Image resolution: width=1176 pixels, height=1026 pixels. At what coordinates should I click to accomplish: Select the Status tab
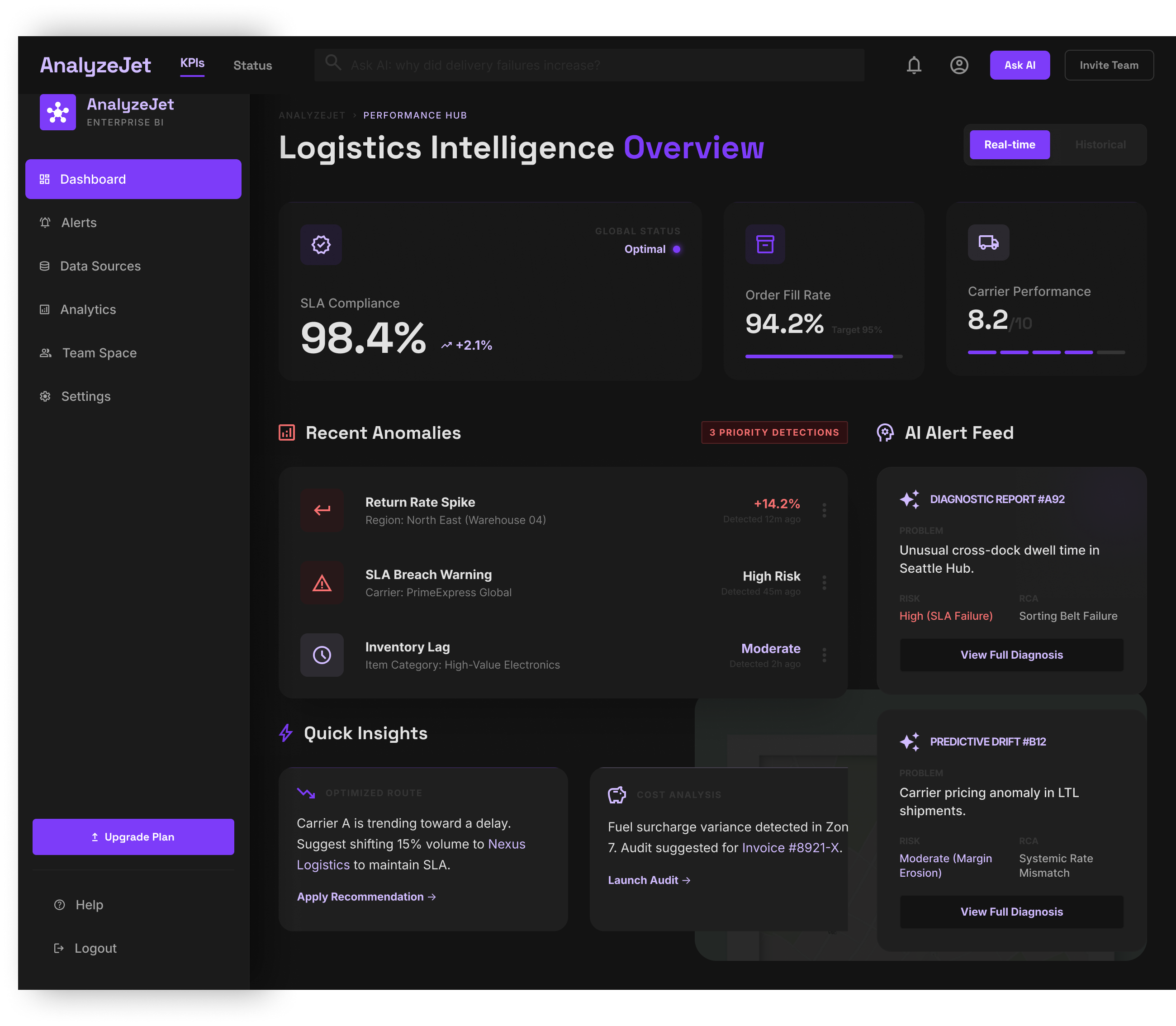pyautogui.click(x=252, y=65)
